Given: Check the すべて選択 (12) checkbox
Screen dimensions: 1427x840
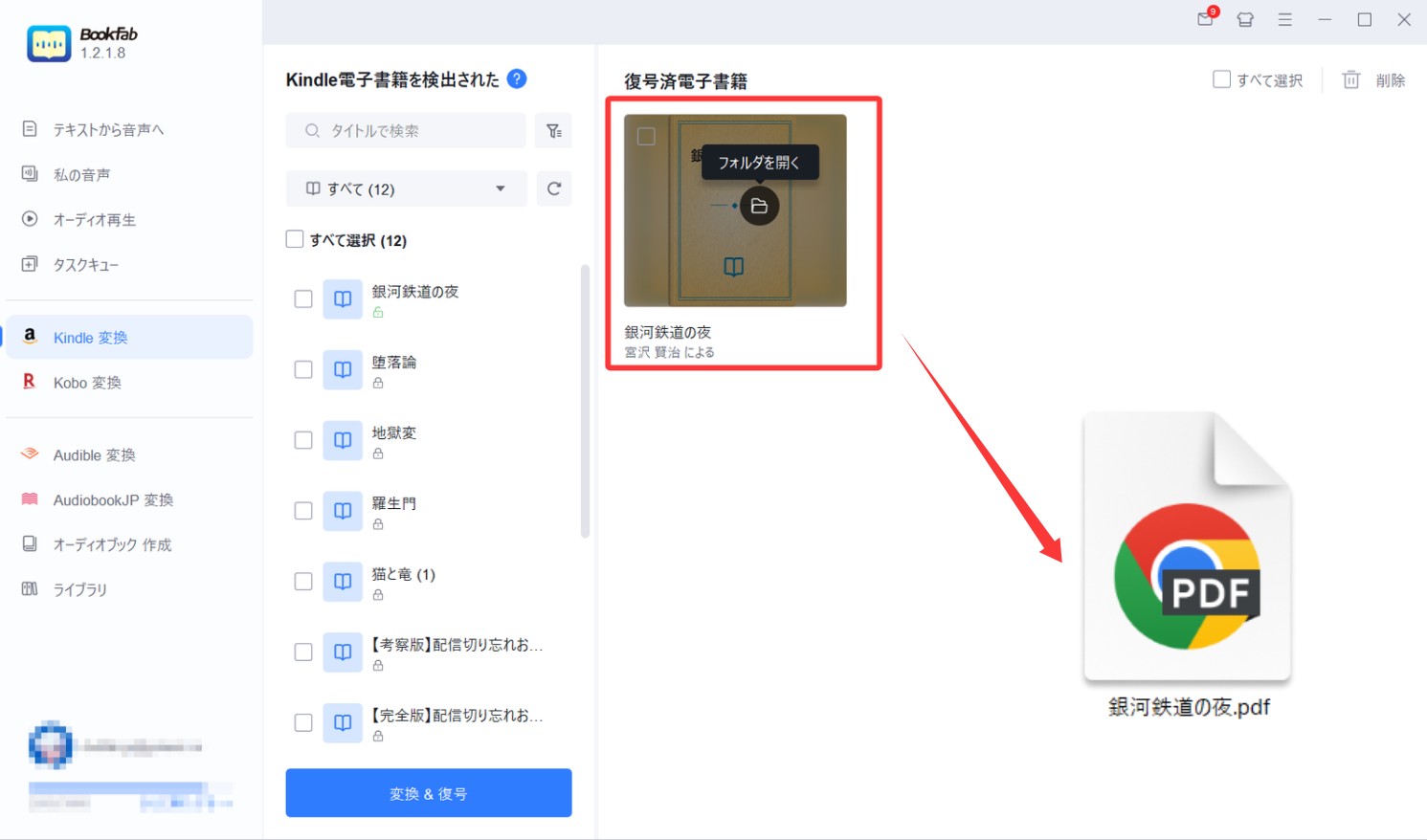Looking at the screenshot, I should [x=295, y=239].
